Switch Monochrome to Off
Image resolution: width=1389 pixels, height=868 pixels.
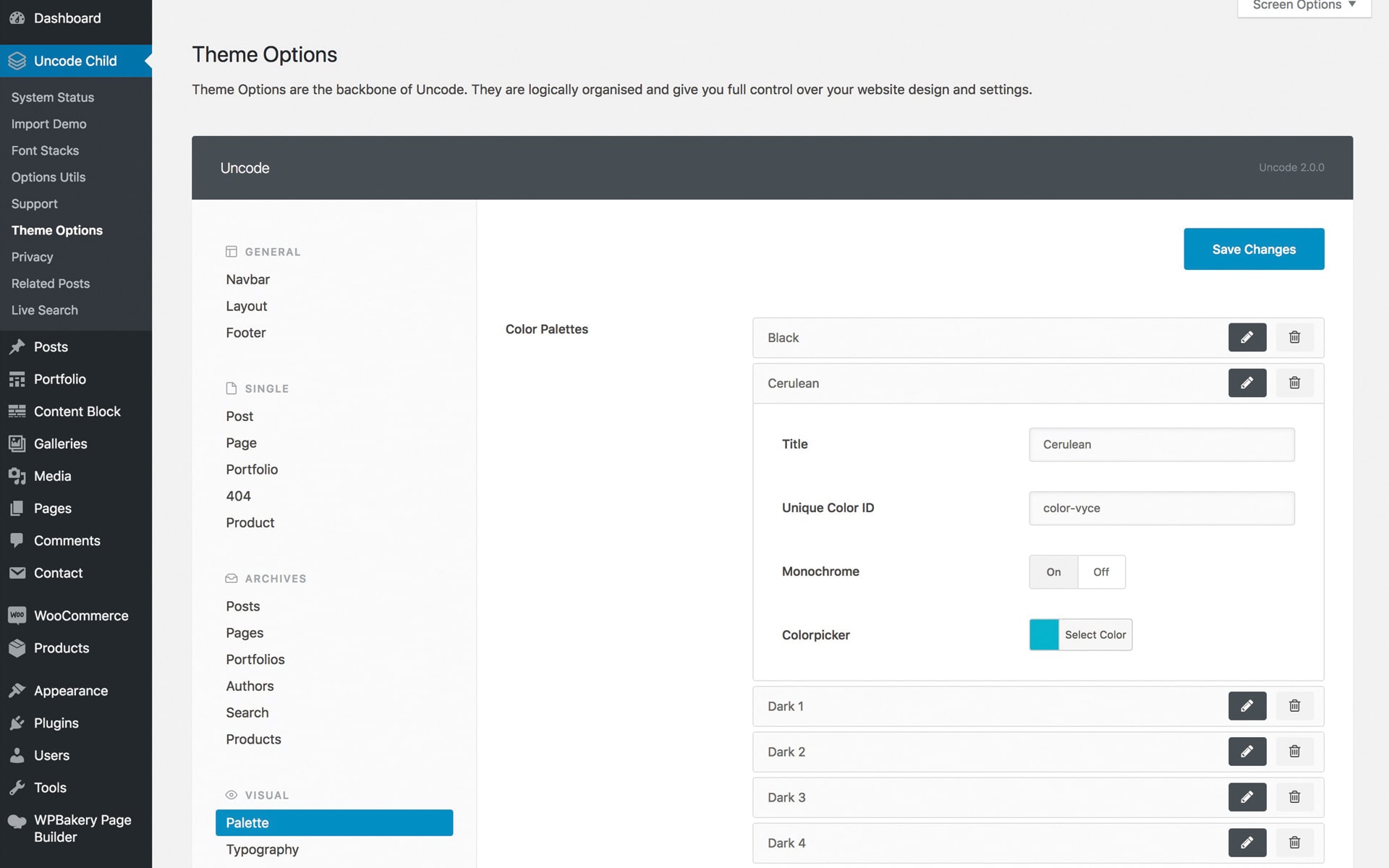pos(1100,572)
